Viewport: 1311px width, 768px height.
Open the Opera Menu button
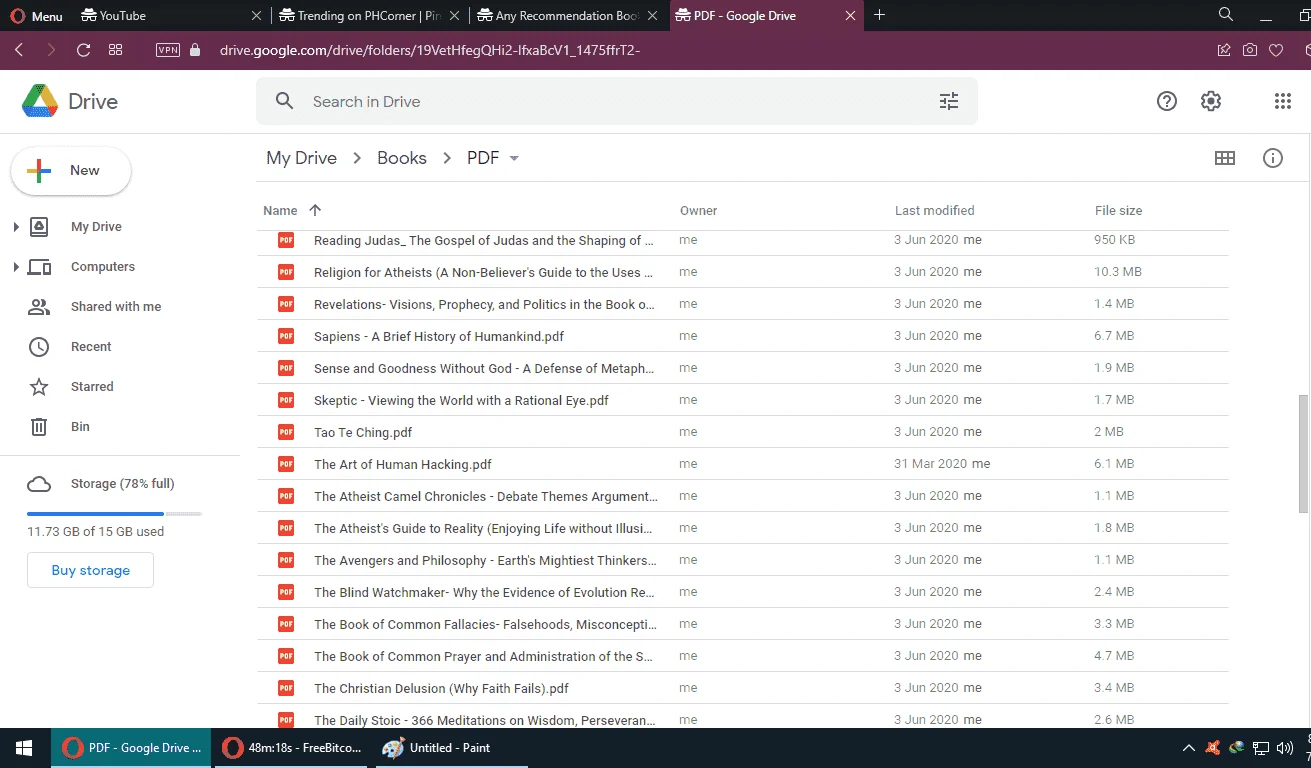tap(37, 16)
